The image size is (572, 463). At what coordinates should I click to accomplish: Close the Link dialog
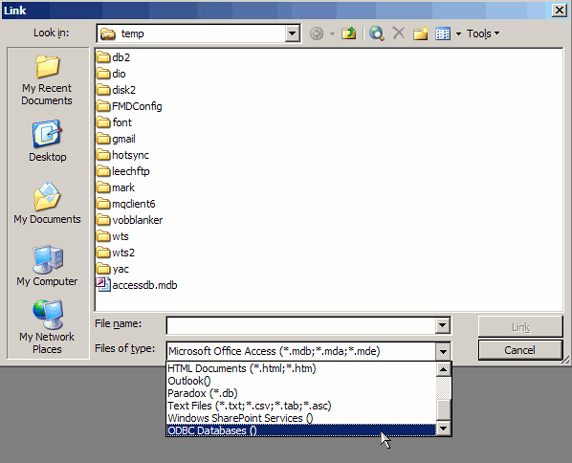tap(559, 10)
